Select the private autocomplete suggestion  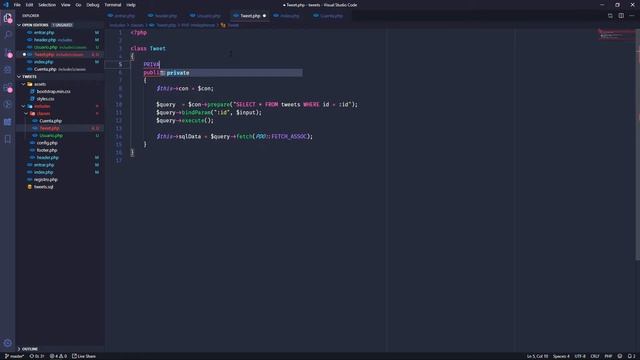click(231, 73)
